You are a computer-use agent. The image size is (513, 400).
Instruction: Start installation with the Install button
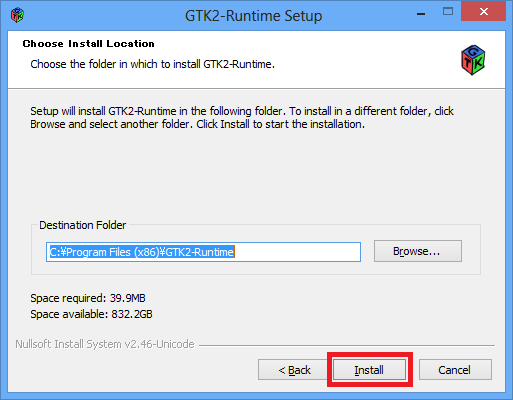[x=369, y=370]
